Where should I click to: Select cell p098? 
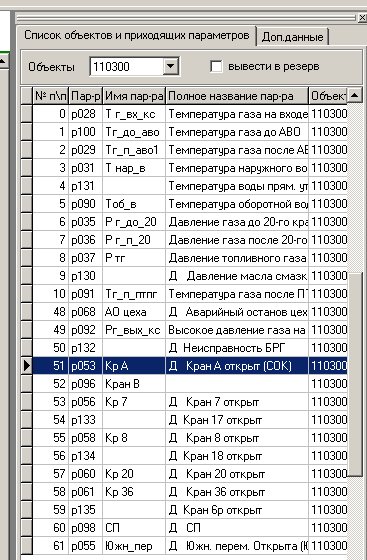tap(86, 528)
